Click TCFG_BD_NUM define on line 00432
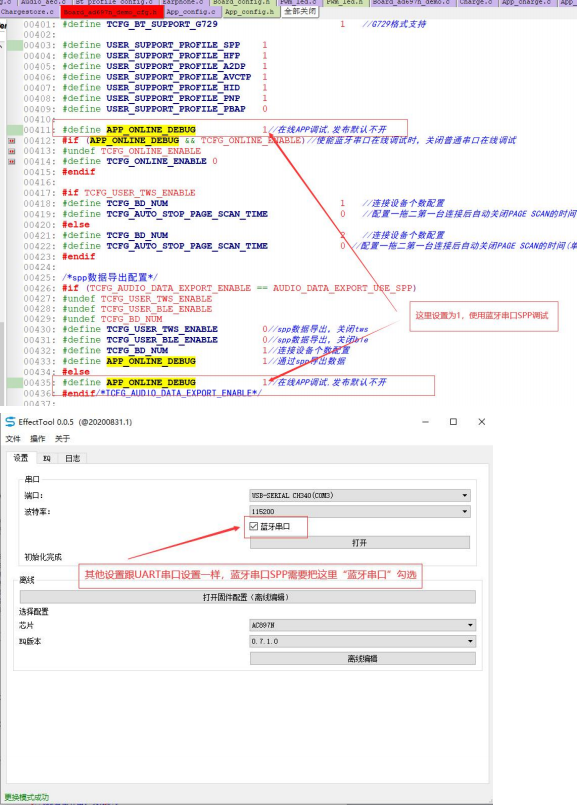The image size is (577, 805). (x=137, y=351)
